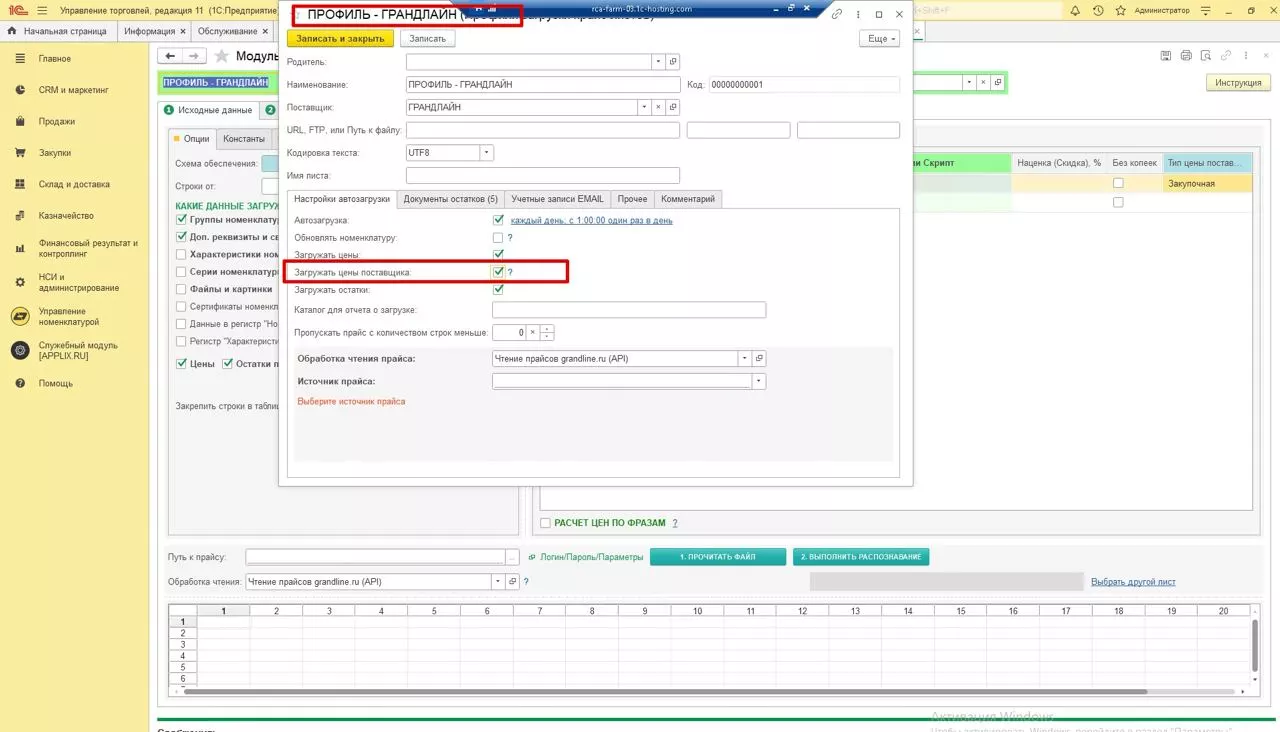Click the Имя листа input field
1280x732 pixels.
click(x=543, y=176)
